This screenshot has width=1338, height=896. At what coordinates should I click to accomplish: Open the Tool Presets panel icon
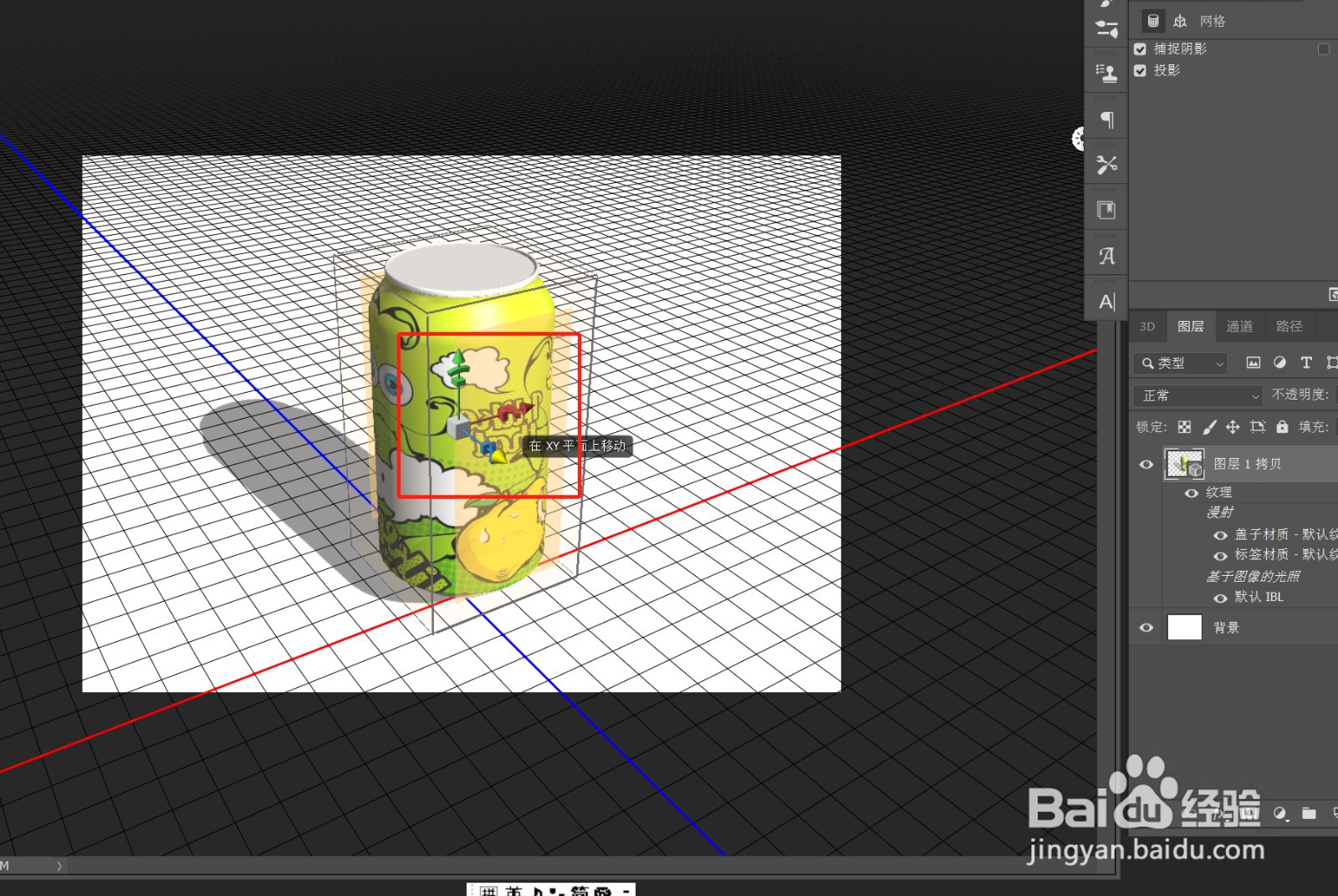[x=1106, y=165]
